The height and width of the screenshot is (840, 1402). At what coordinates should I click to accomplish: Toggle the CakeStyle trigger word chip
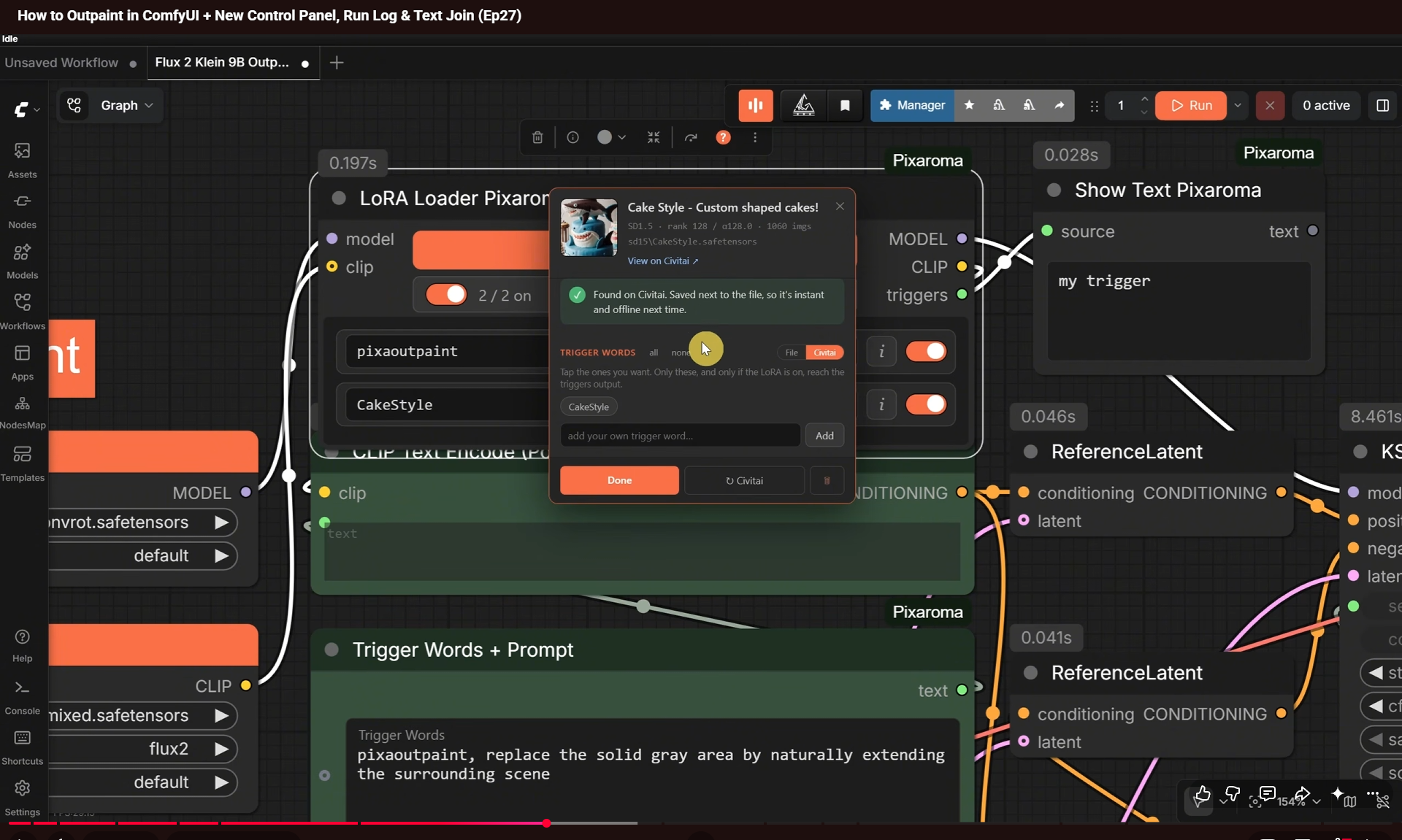589,406
